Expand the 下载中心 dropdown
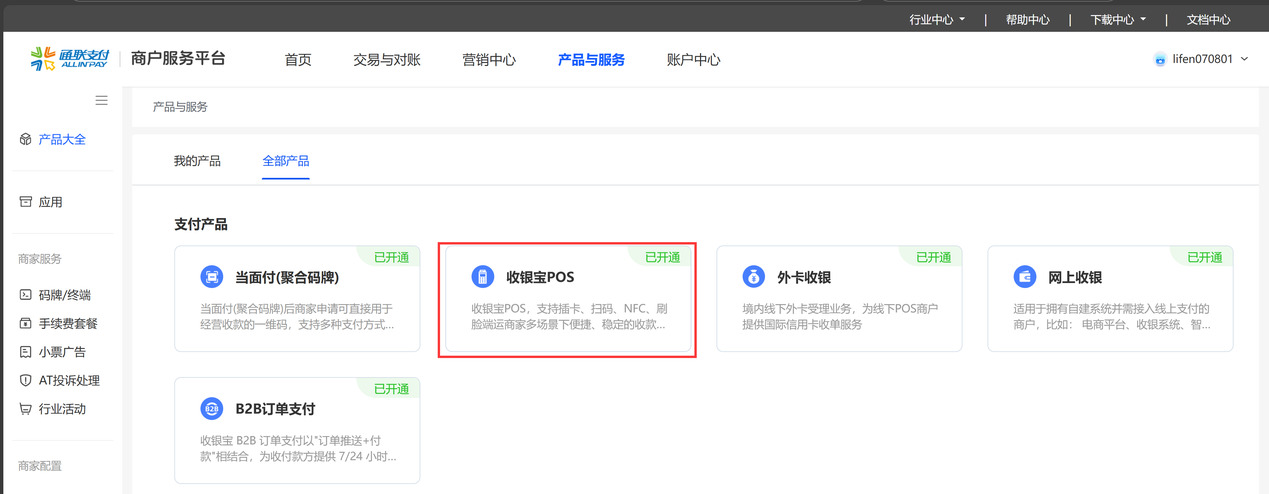The width and height of the screenshot is (1269, 494). [1117, 19]
